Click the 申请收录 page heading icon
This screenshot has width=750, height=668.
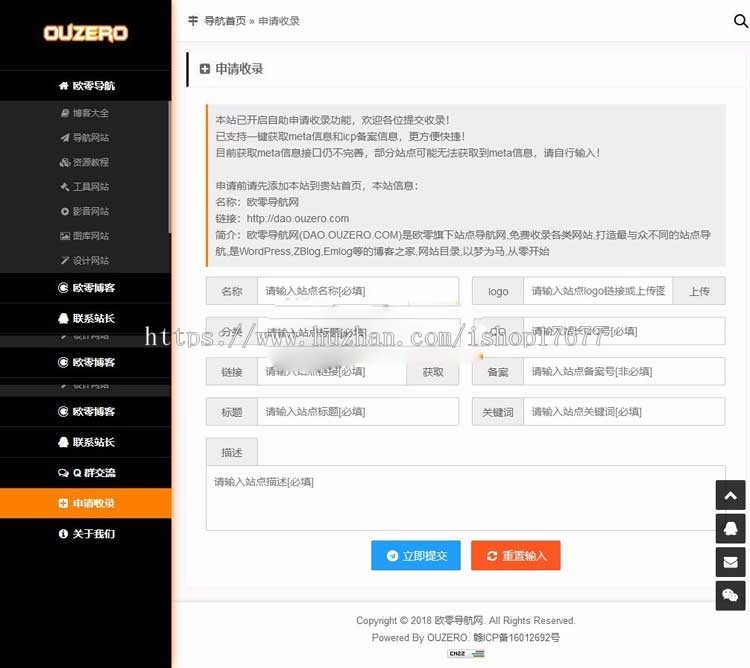point(205,69)
